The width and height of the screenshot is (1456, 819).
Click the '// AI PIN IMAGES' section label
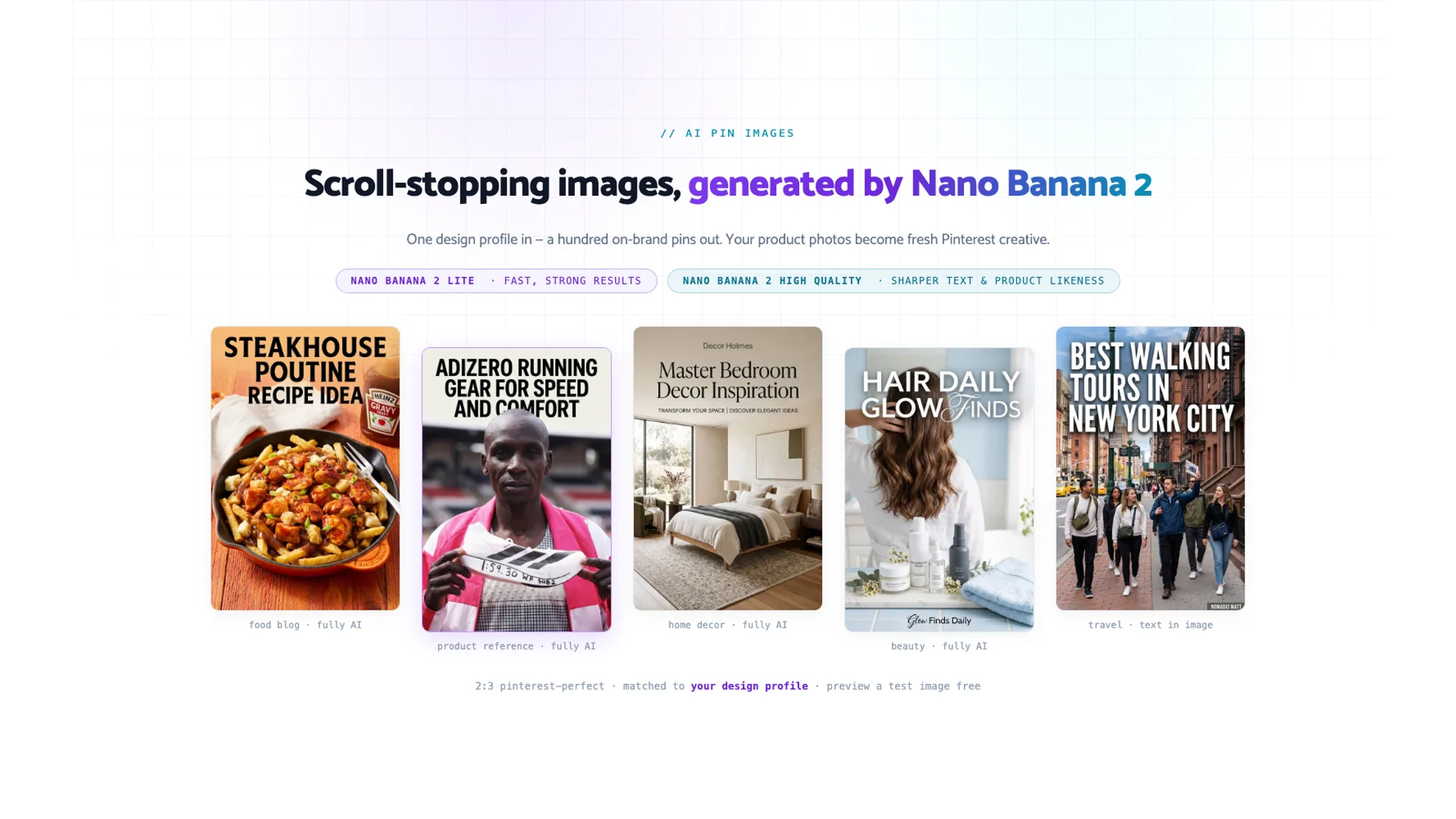point(727,133)
